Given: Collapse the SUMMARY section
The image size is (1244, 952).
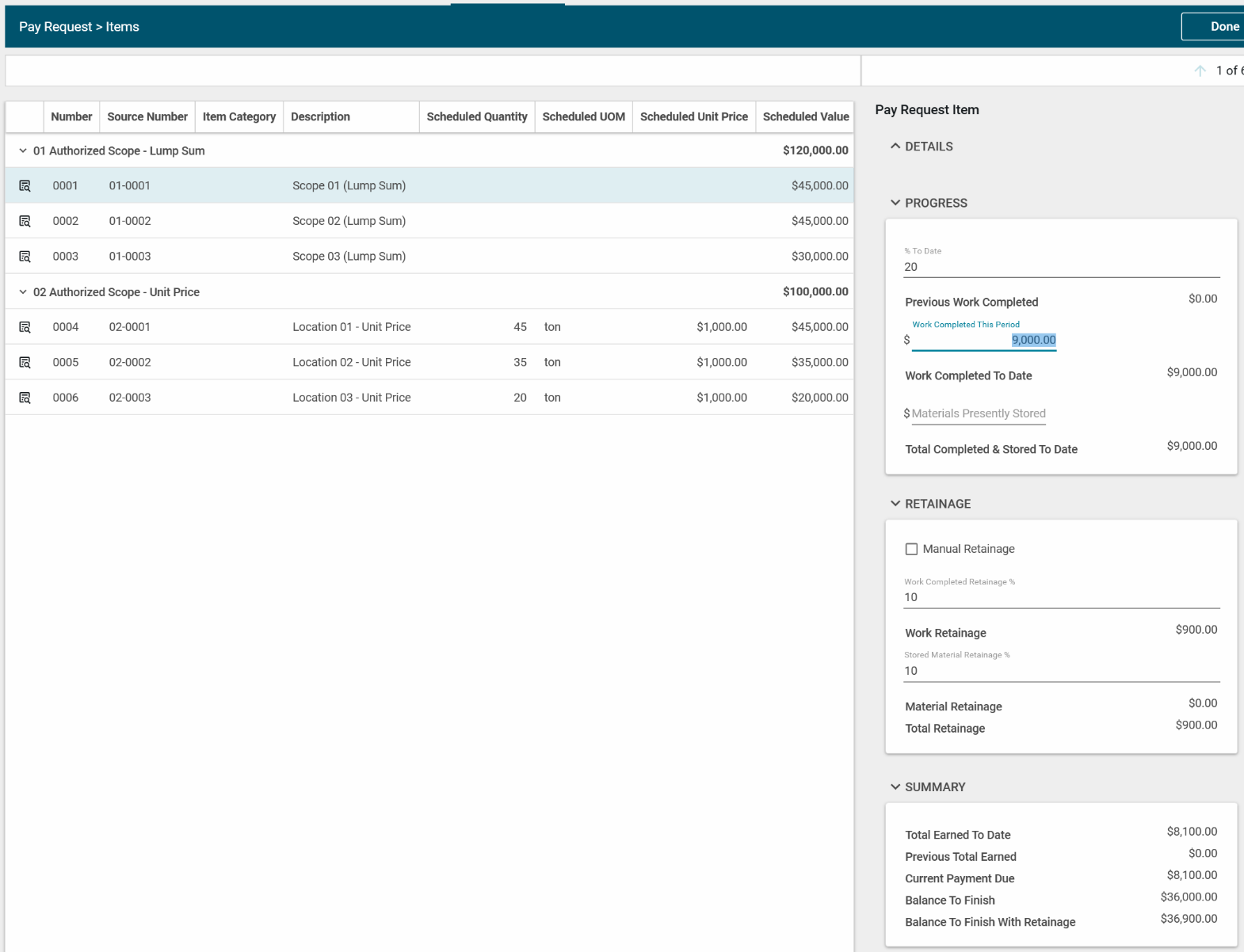Looking at the screenshot, I should [x=895, y=787].
